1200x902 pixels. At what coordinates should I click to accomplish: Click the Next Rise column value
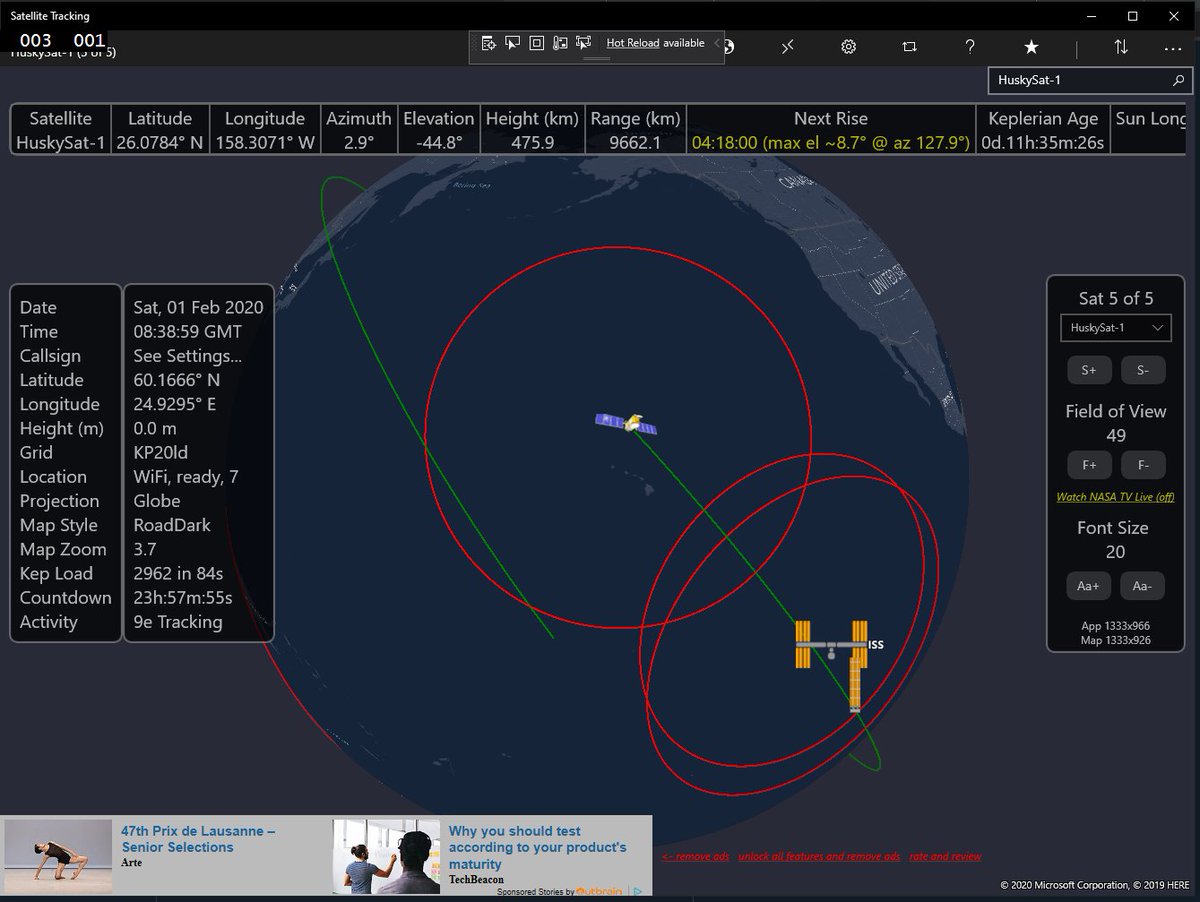point(831,143)
